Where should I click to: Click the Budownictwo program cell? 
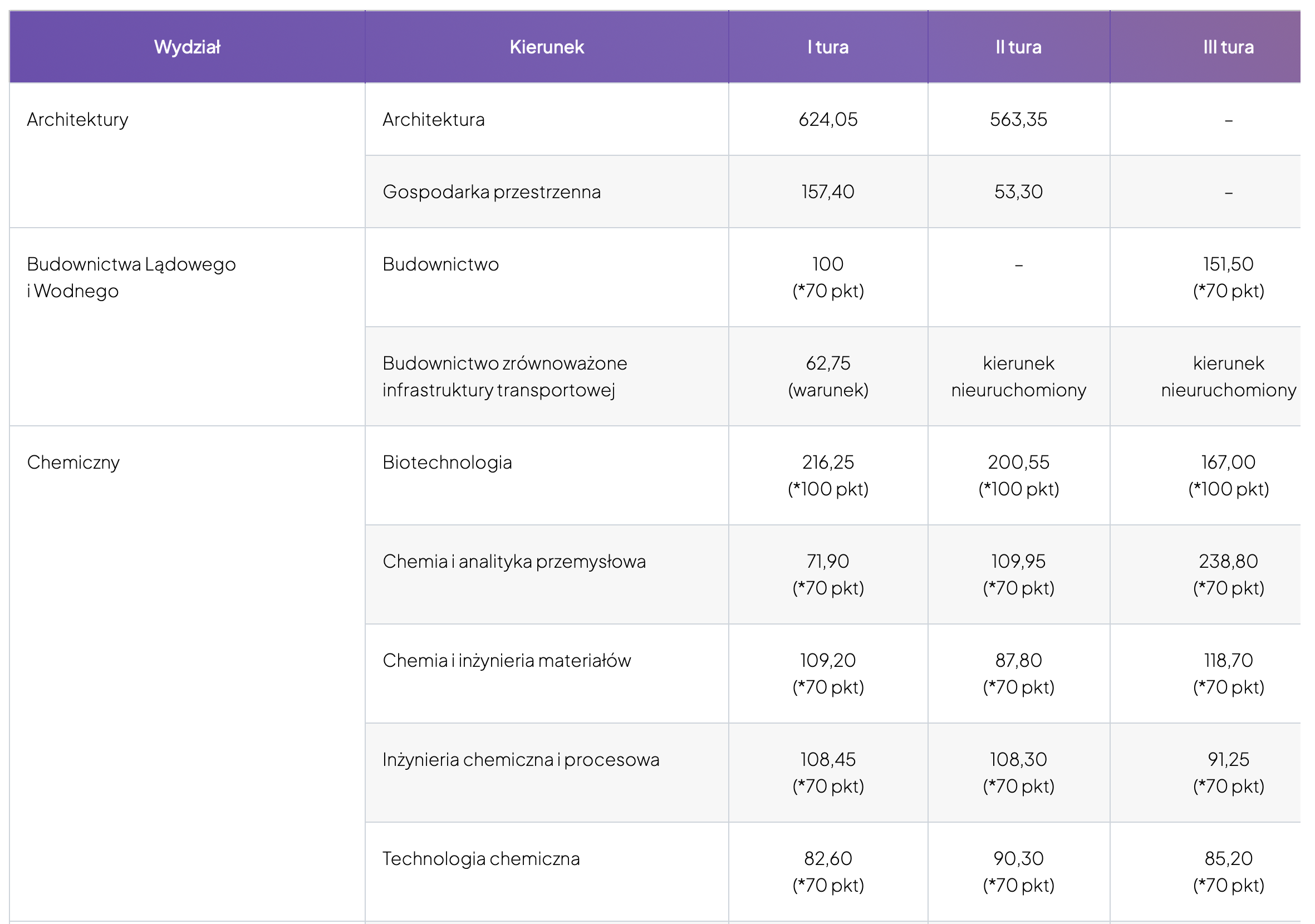point(440,264)
